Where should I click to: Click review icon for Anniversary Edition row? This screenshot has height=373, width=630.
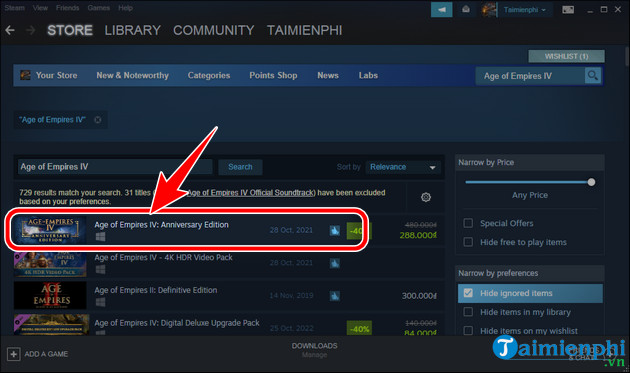pos(335,230)
